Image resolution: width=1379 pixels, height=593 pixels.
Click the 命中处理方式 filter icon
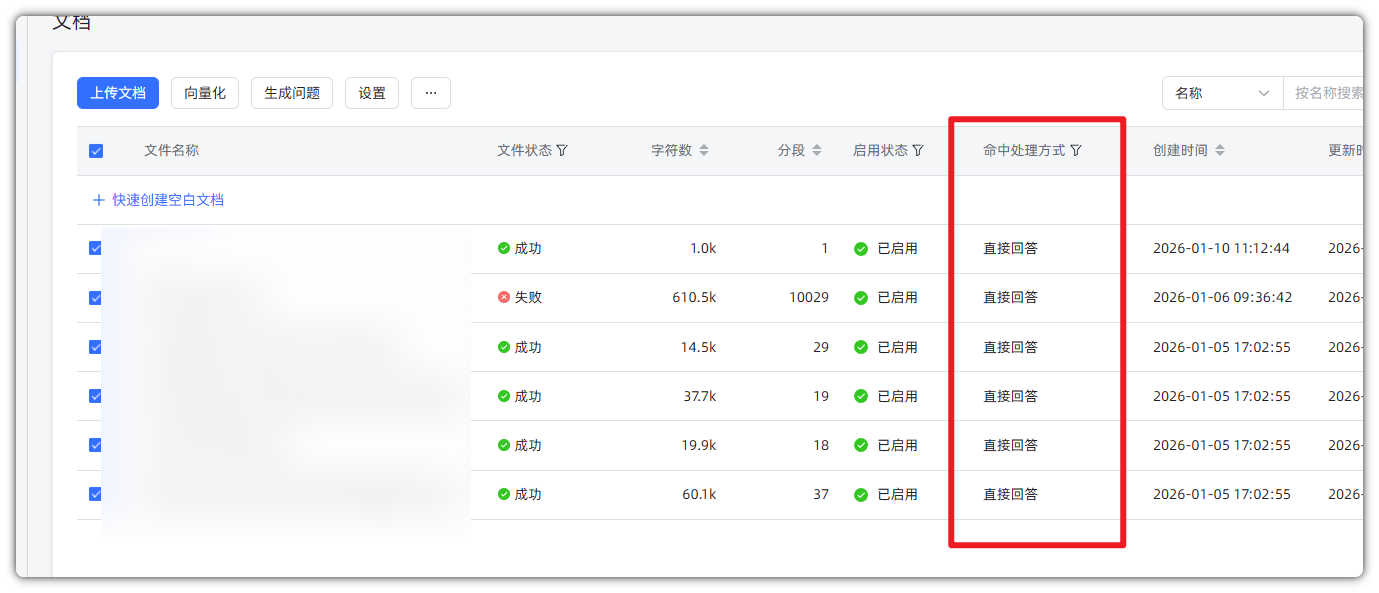coord(1076,150)
